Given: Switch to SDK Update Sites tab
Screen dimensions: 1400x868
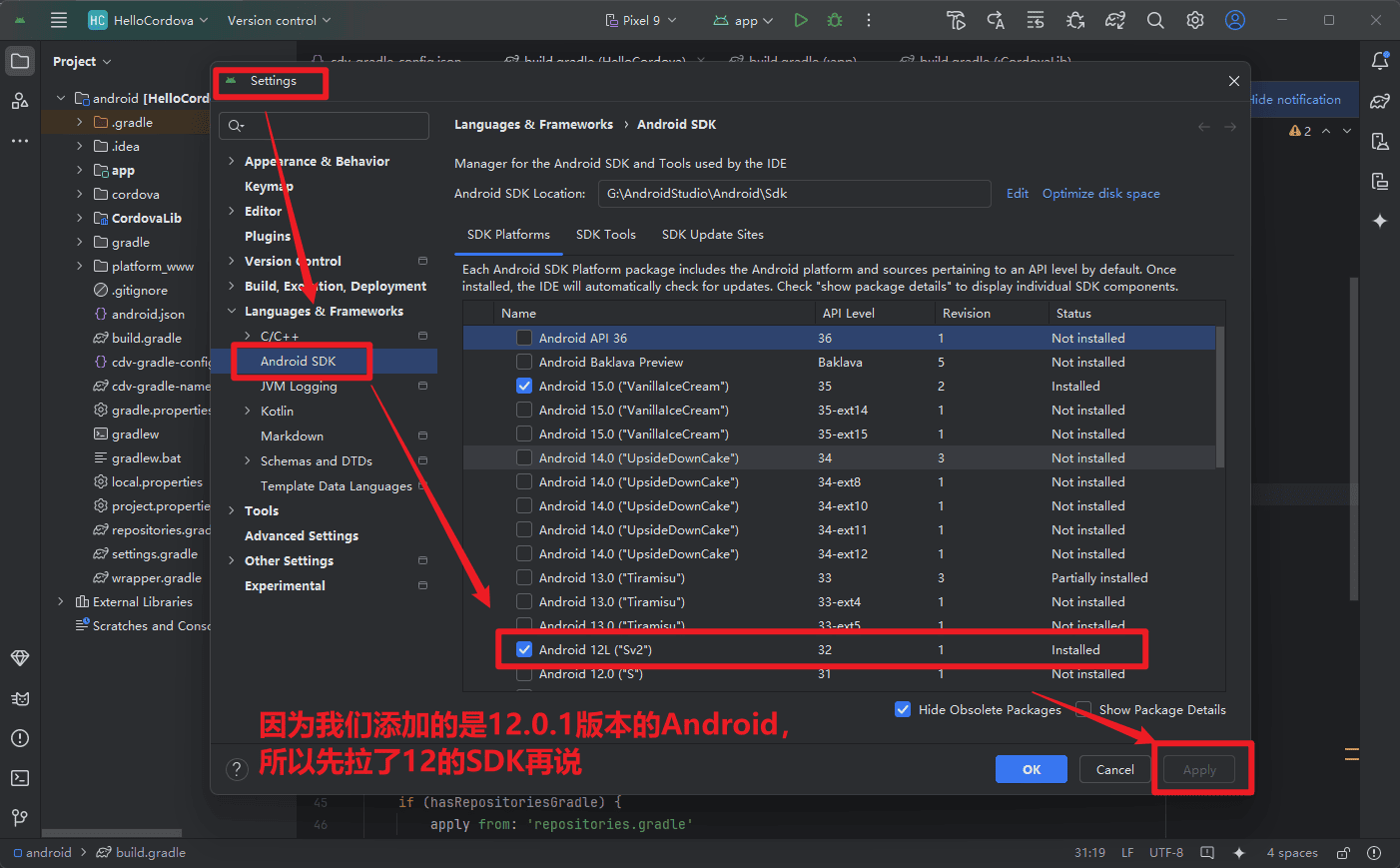Looking at the screenshot, I should pos(712,235).
